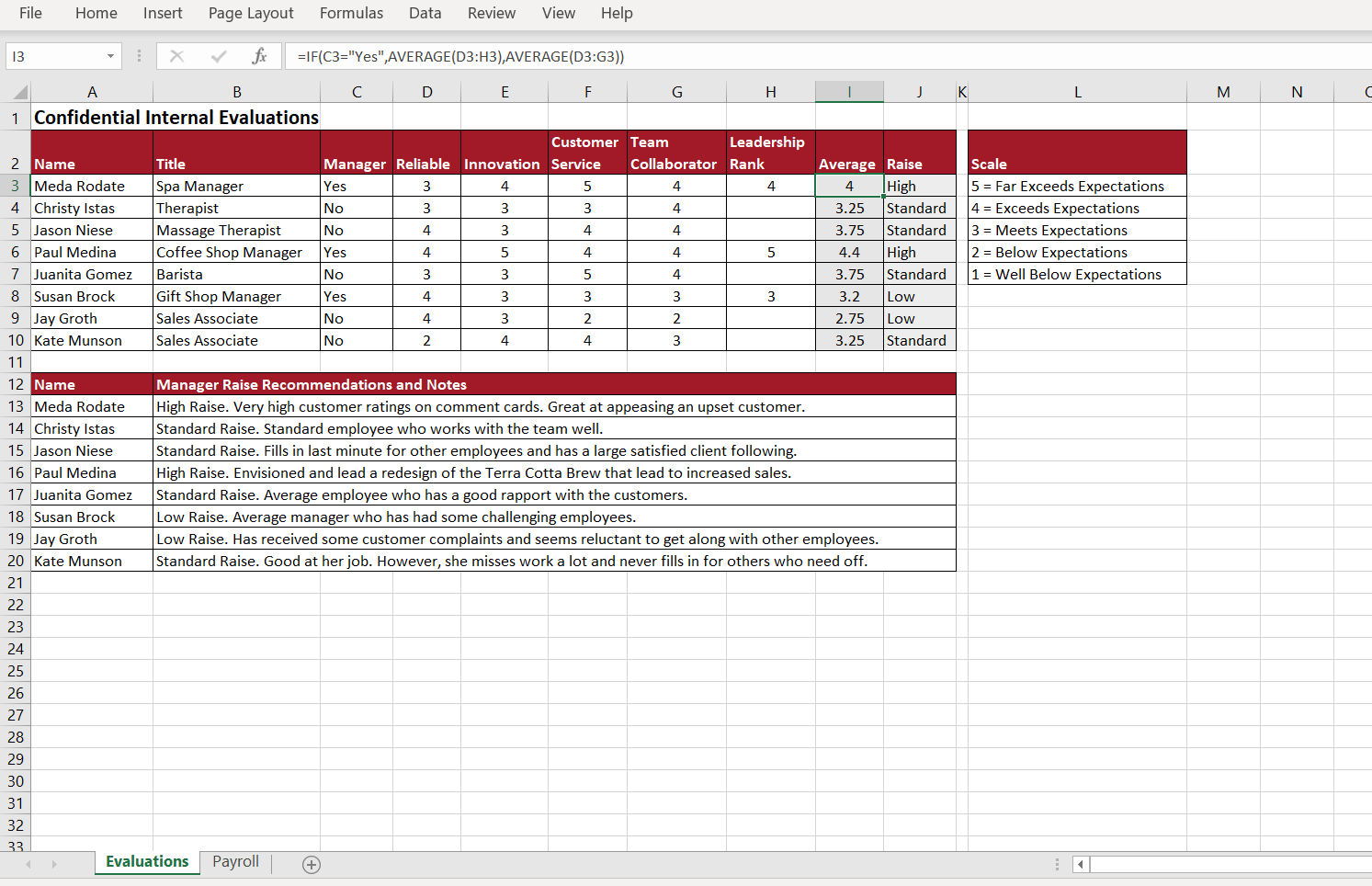Open the Insert tab
This screenshot has width=1372, height=886.
point(163,13)
